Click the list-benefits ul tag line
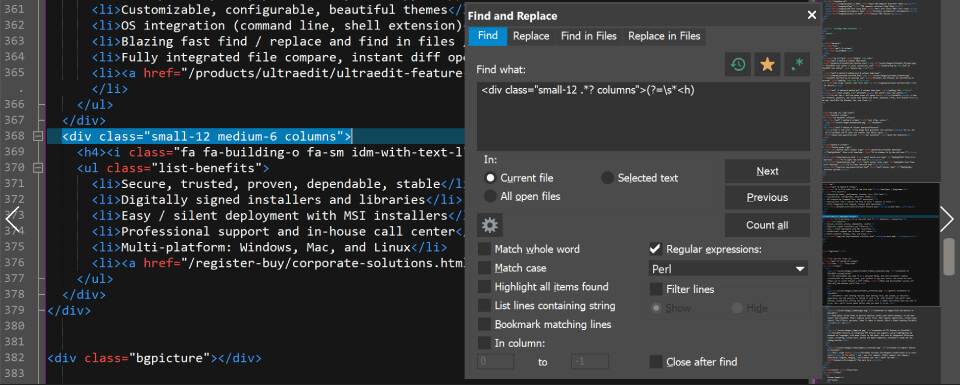Image resolution: width=960 pixels, height=385 pixels. [x=173, y=168]
